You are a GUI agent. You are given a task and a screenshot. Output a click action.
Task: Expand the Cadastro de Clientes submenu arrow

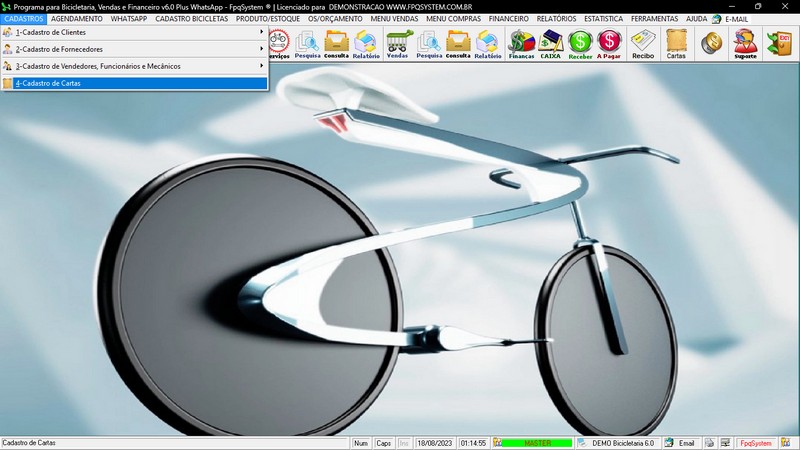(x=261, y=32)
